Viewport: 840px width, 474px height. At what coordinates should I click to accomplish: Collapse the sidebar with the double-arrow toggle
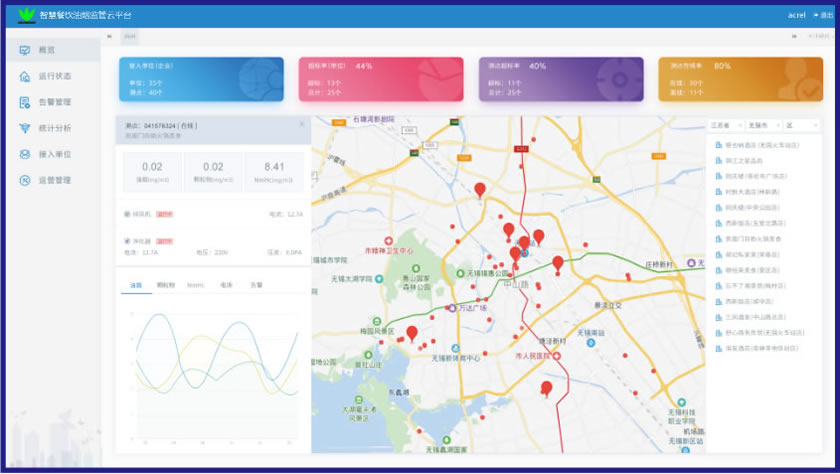tap(109, 35)
